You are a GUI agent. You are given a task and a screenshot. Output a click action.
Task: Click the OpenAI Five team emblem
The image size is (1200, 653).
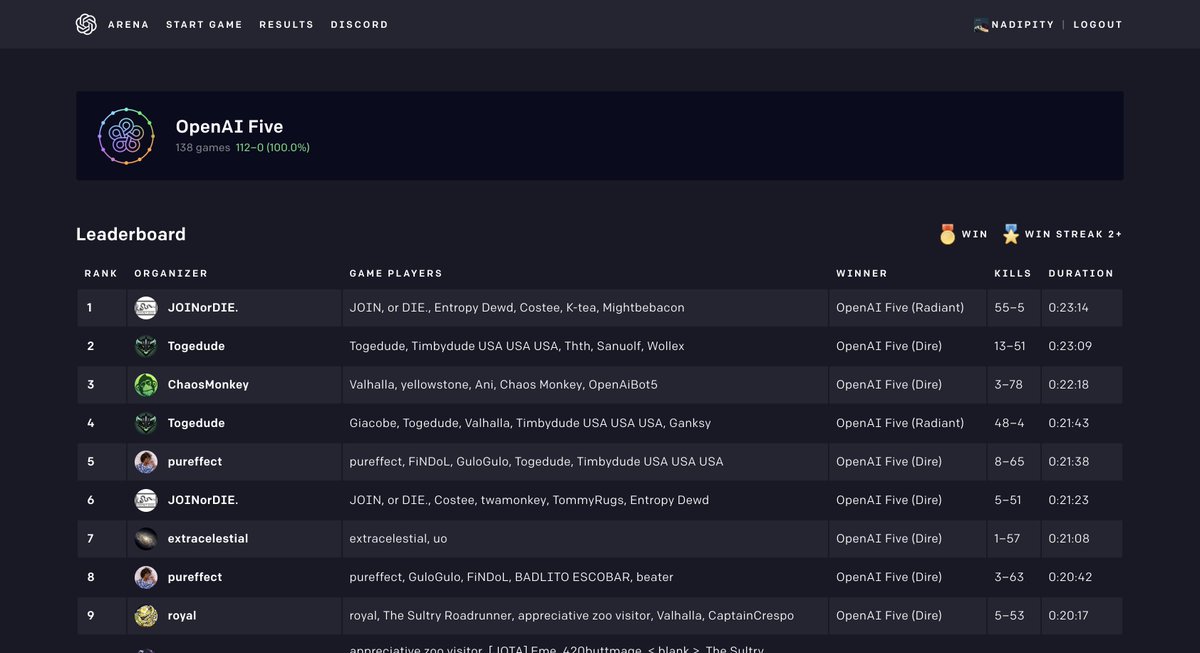coord(126,136)
